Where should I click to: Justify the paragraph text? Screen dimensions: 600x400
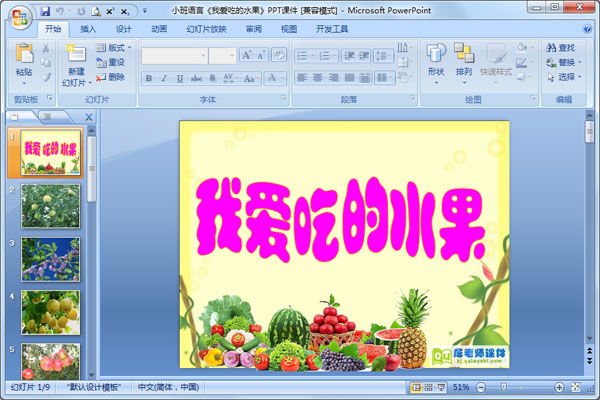[x=349, y=78]
